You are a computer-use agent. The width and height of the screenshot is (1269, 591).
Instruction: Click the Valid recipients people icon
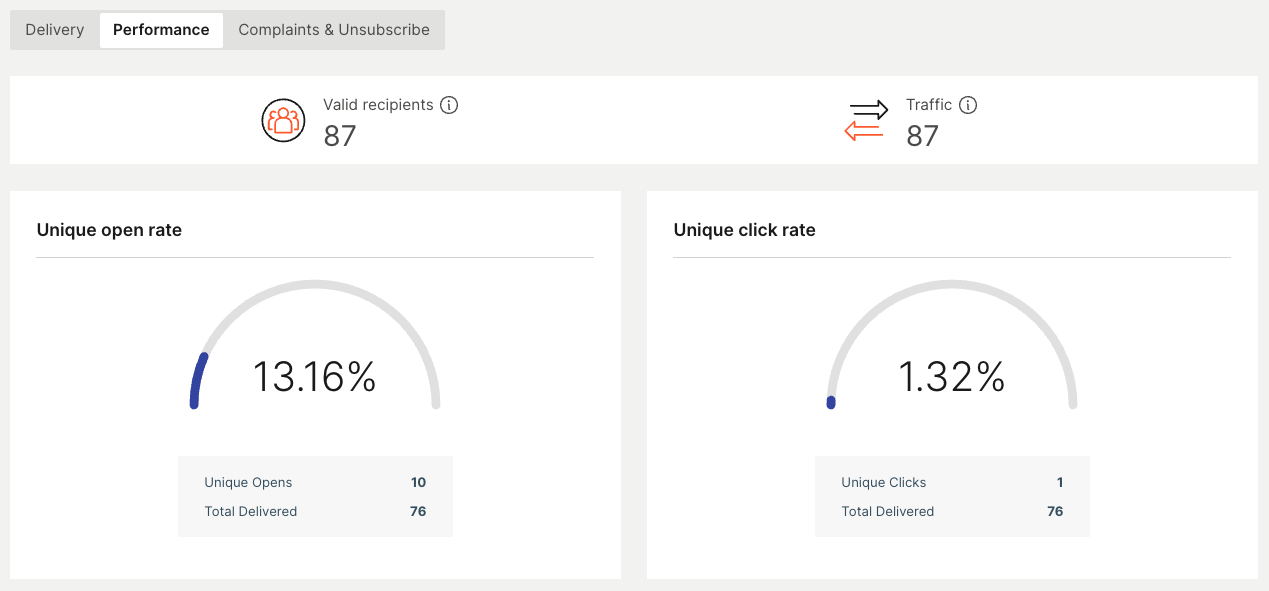283,120
